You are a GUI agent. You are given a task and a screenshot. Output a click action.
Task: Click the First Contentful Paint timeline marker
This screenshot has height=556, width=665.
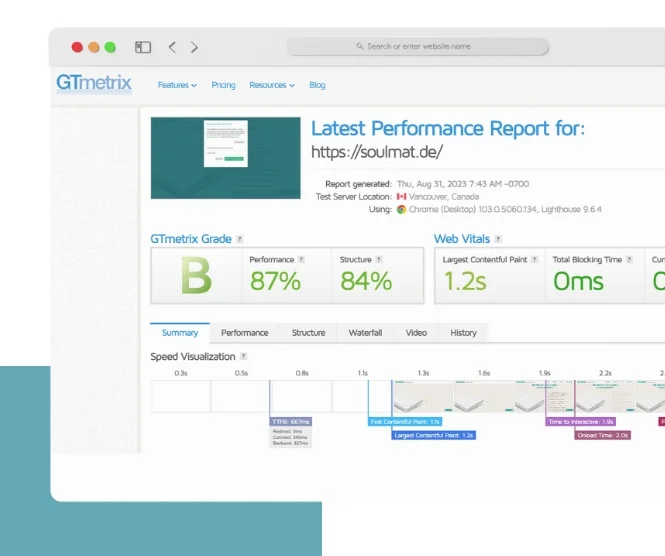tap(405, 422)
